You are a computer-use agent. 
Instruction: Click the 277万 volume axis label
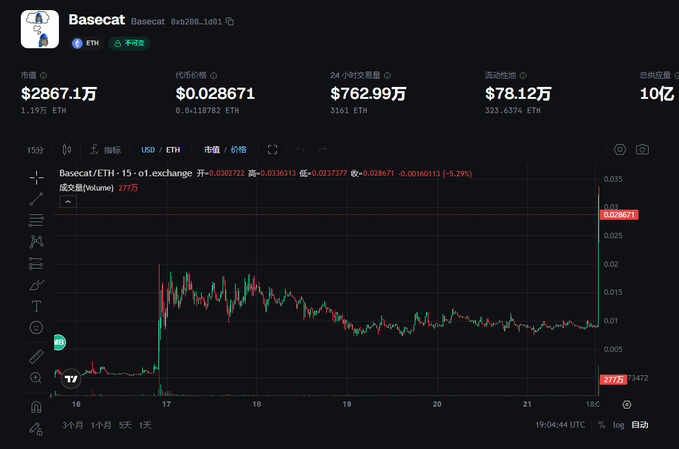(613, 379)
